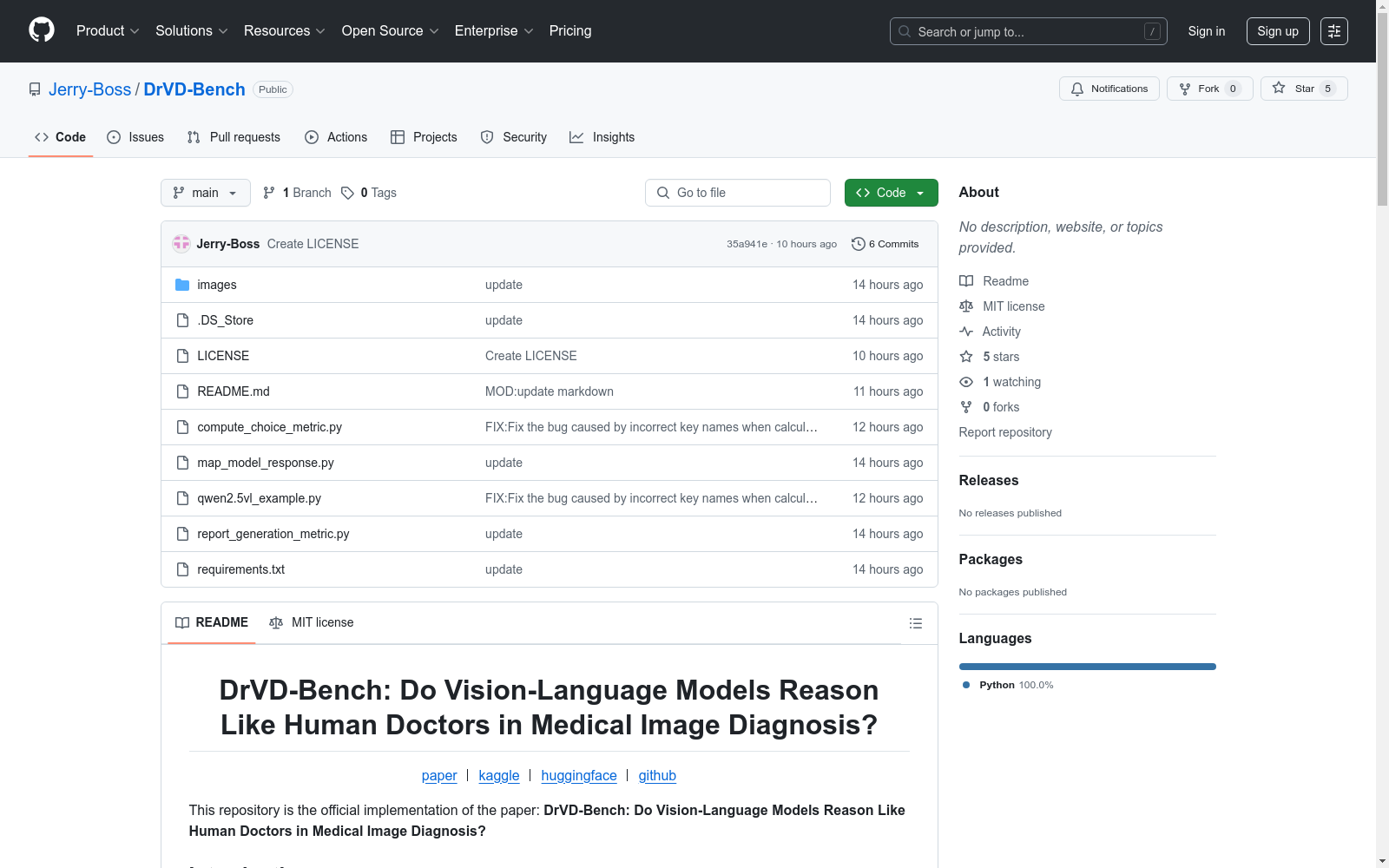Fork this repository
Image resolution: width=1389 pixels, height=868 pixels.
tap(1209, 89)
